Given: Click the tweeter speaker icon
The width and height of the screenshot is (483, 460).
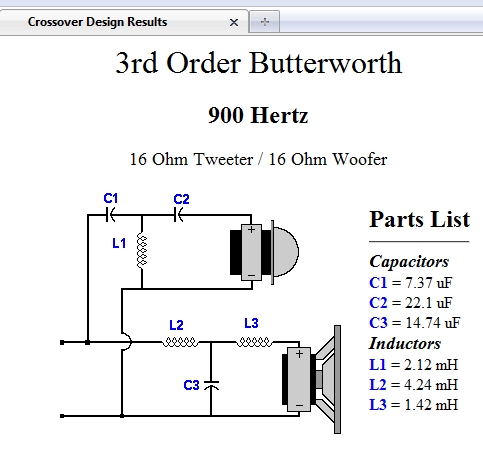Looking at the screenshot, I should (x=264, y=252).
